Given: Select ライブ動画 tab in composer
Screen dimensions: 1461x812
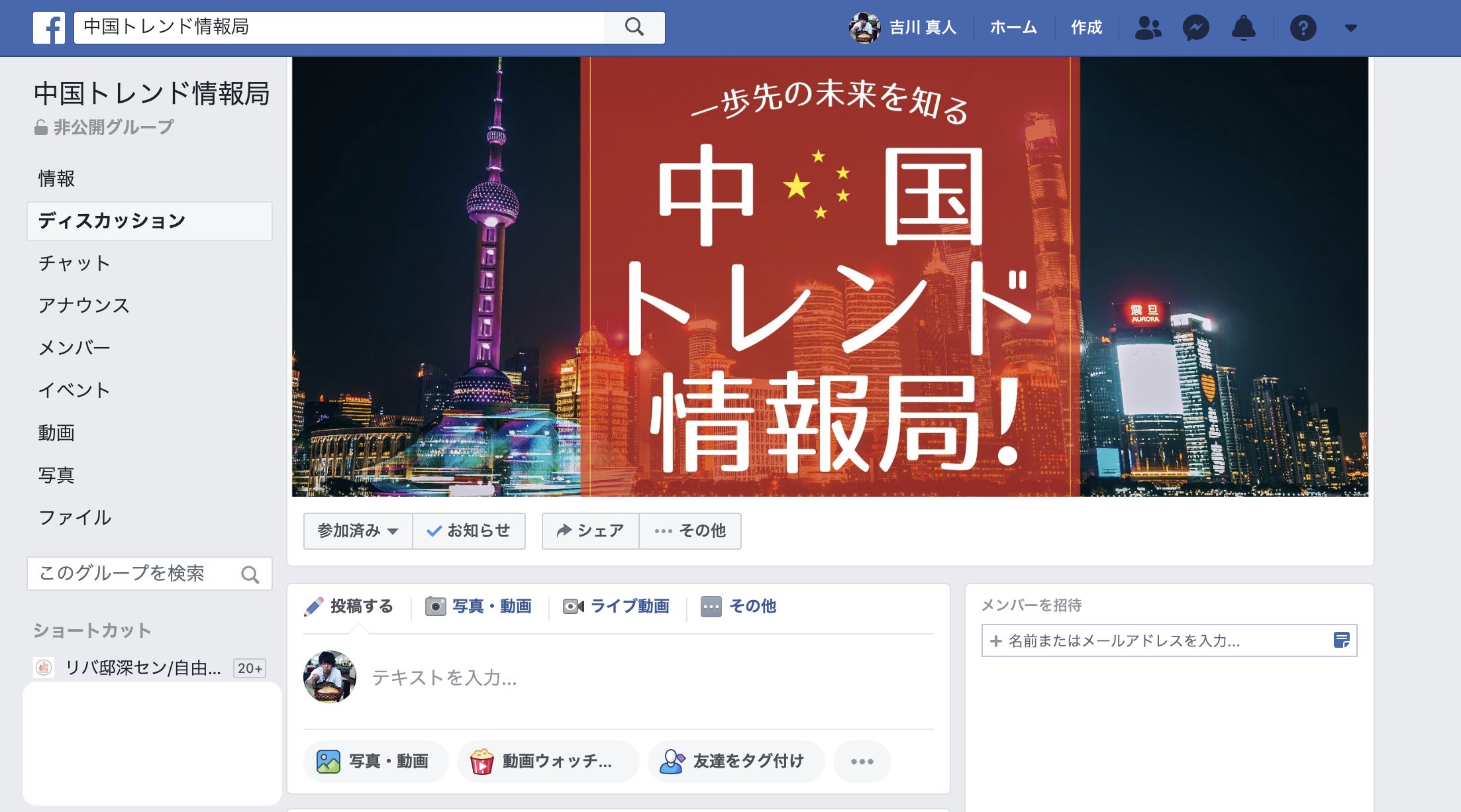Looking at the screenshot, I should pyautogui.click(x=617, y=606).
